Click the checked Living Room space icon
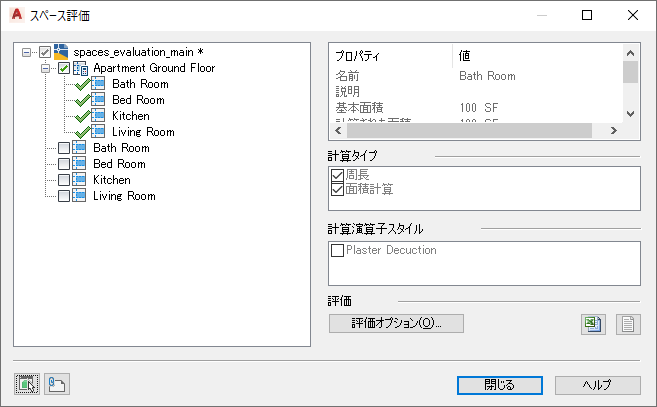Viewport: 657px width, 407px height. click(x=99, y=132)
